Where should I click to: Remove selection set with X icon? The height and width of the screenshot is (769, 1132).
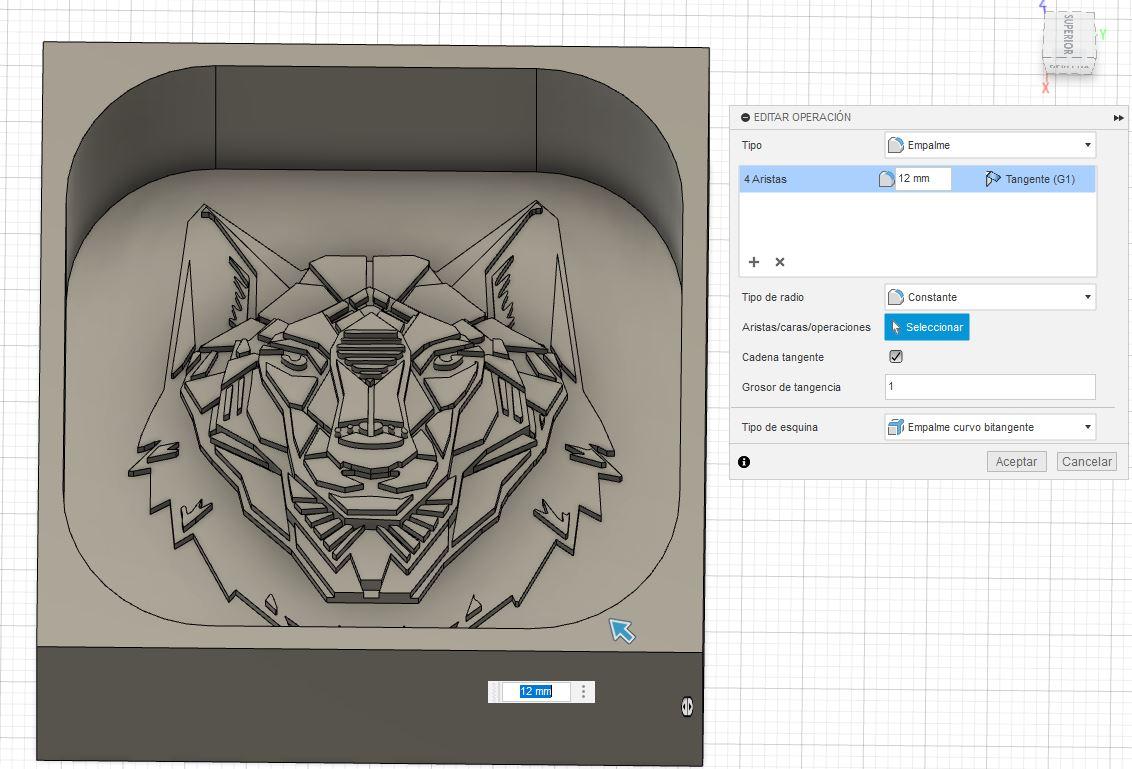780,262
